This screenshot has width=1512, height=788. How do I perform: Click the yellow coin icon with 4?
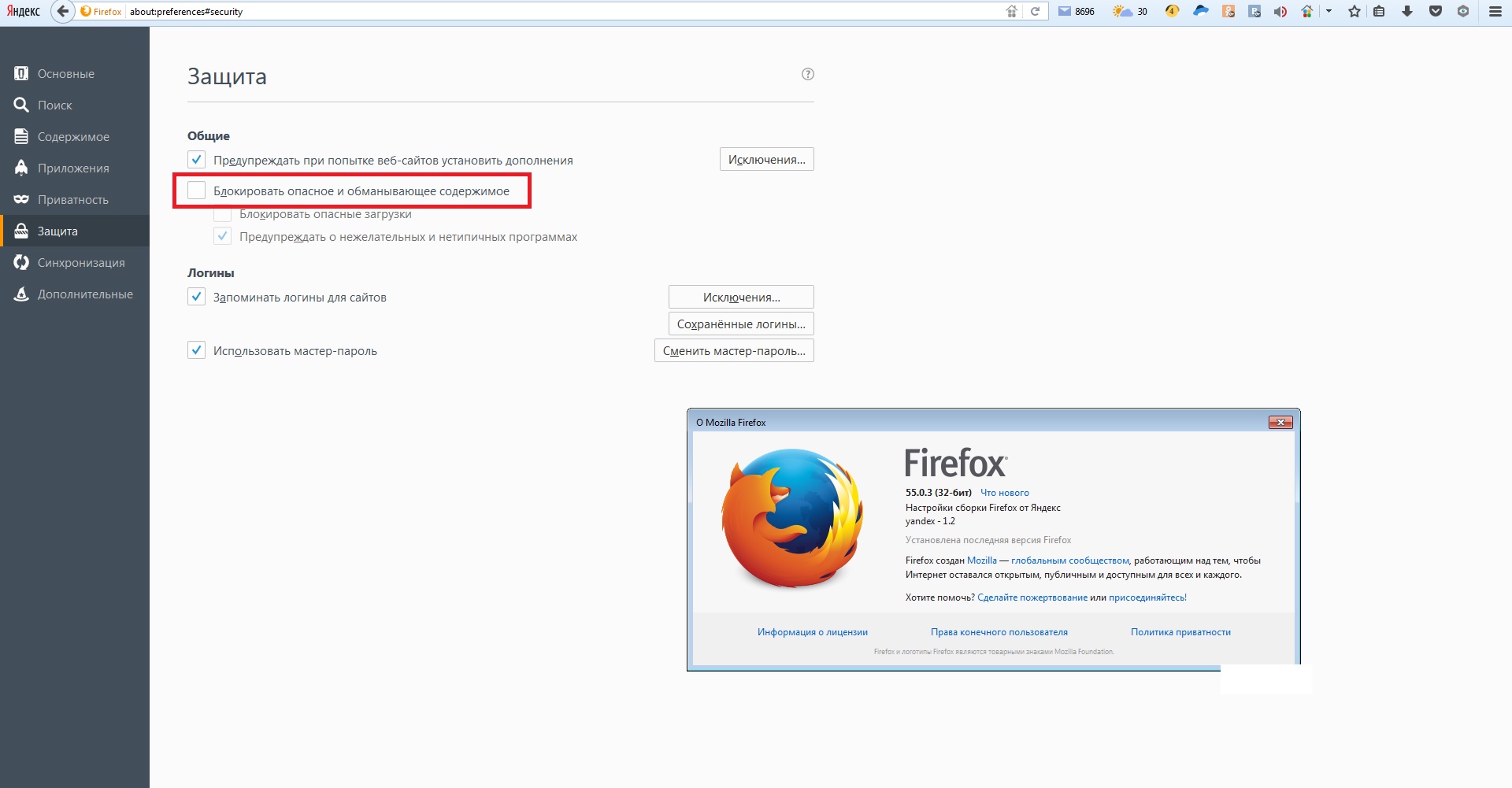point(1172,11)
